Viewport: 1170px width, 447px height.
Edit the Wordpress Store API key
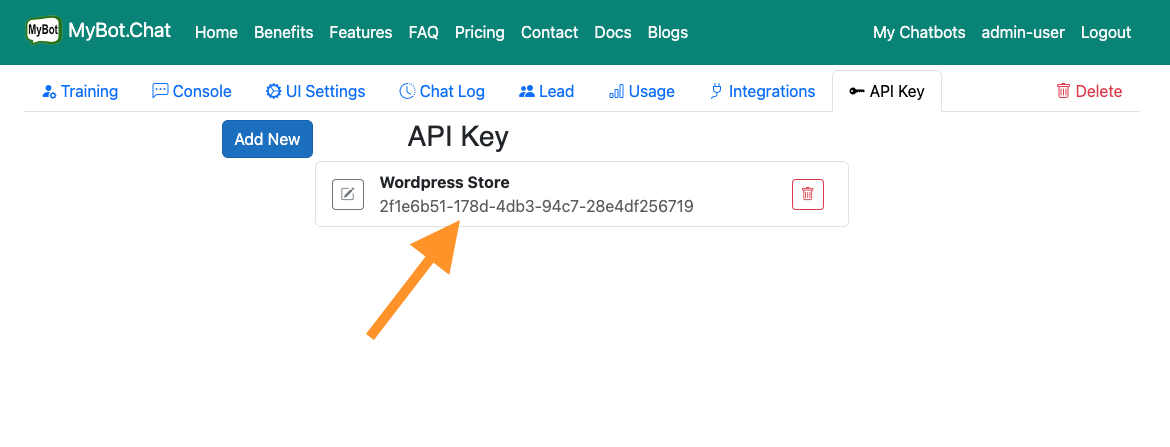348,195
